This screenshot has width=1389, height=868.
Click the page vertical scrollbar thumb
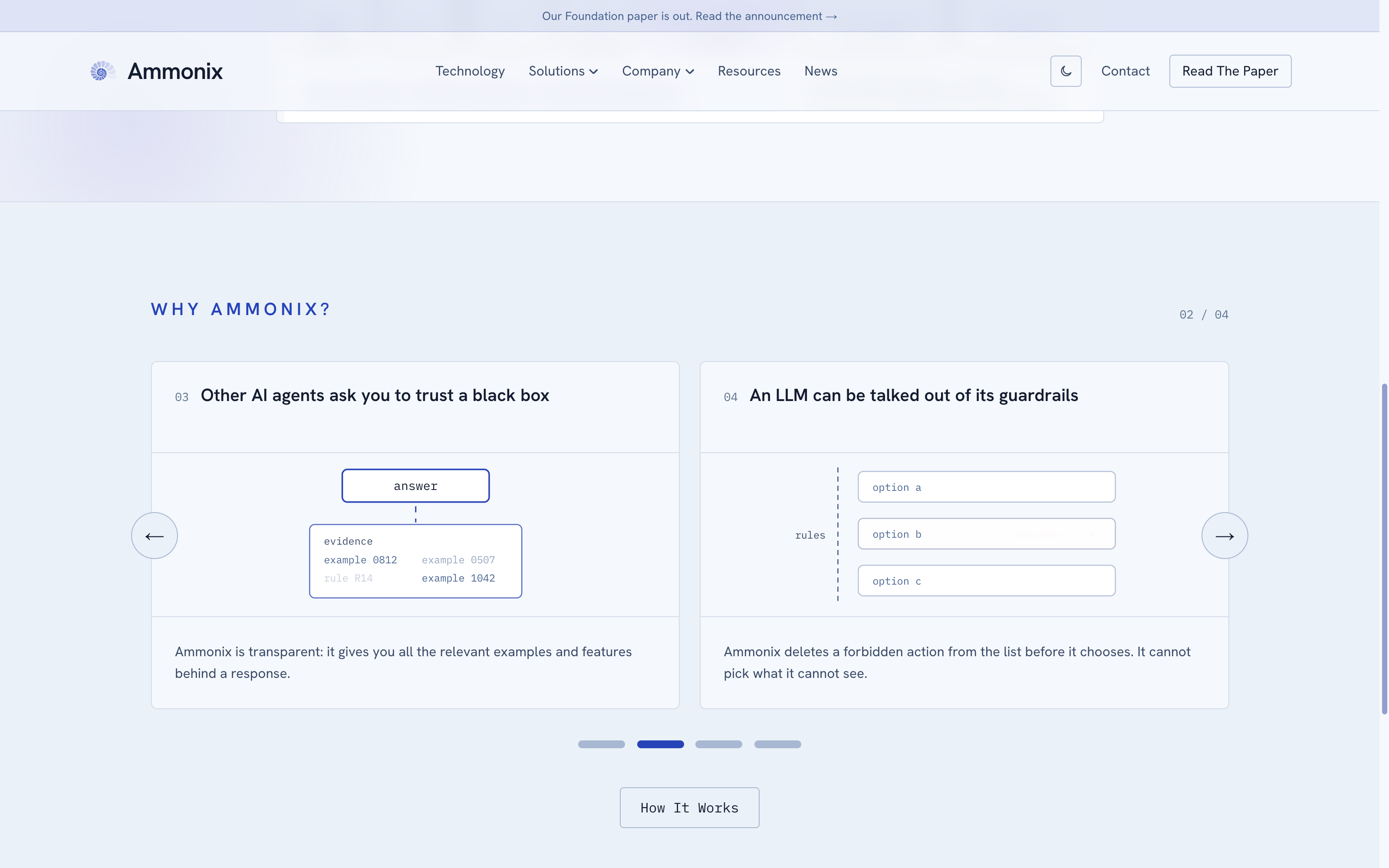pyautogui.click(x=1384, y=549)
